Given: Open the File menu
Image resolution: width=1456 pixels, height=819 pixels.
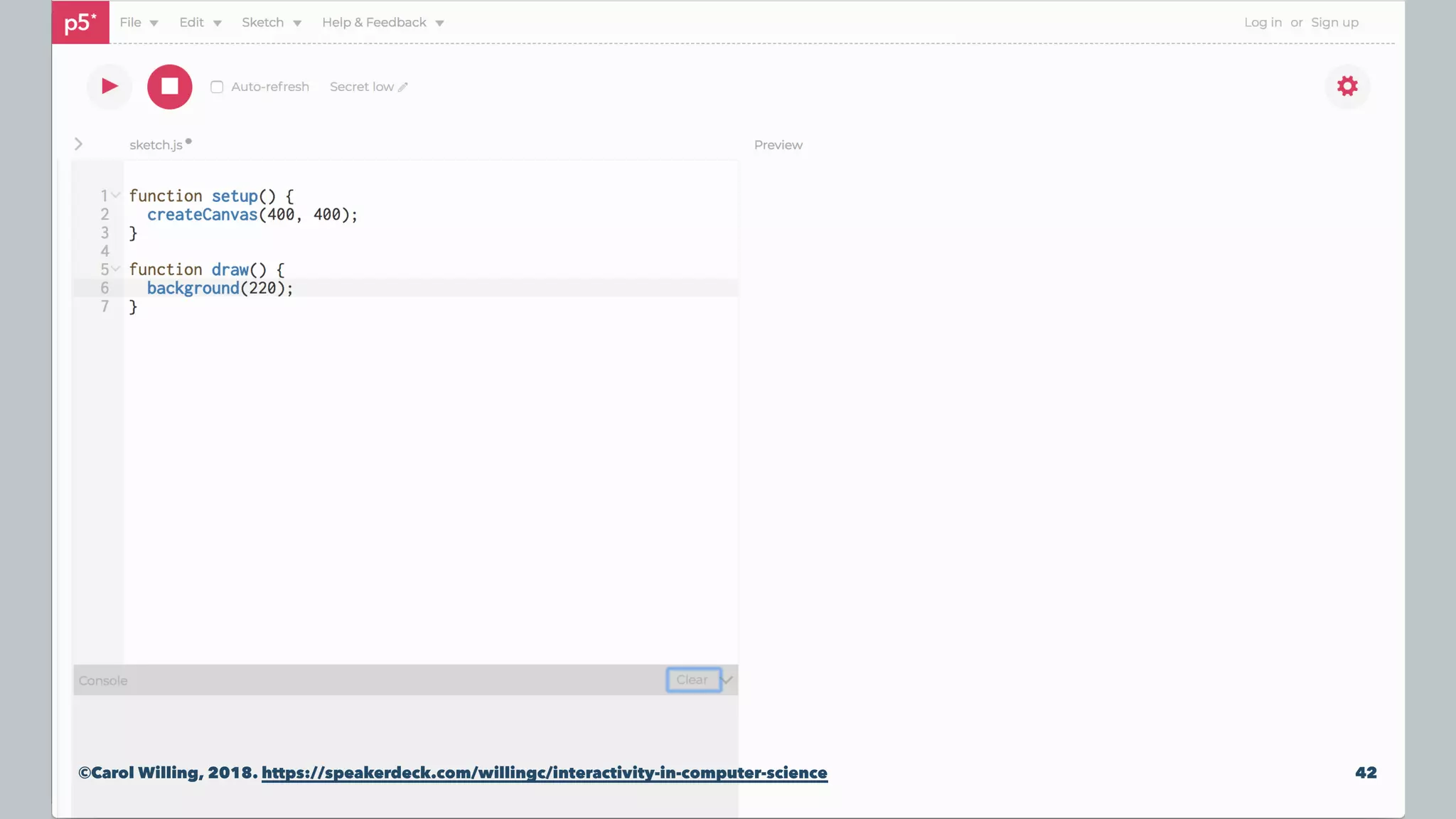Looking at the screenshot, I should pyautogui.click(x=139, y=23).
